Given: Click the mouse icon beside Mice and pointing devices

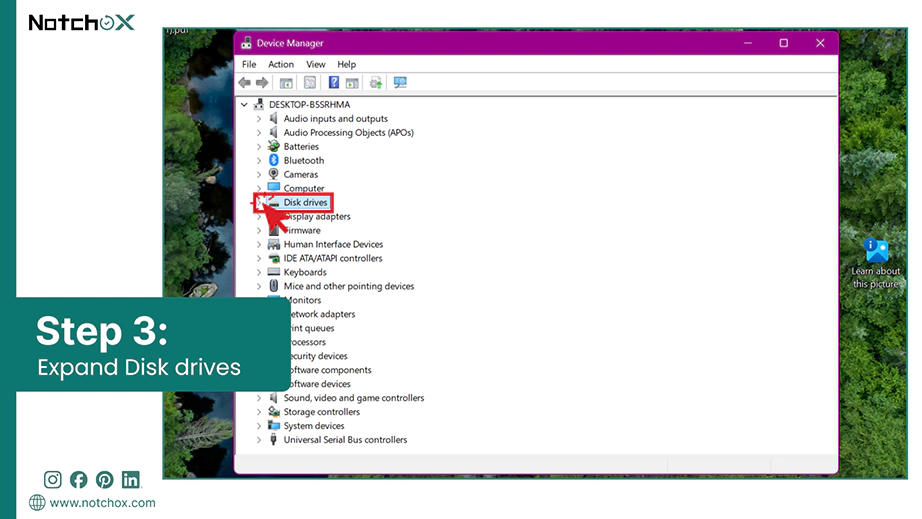Looking at the screenshot, I should pos(273,286).
